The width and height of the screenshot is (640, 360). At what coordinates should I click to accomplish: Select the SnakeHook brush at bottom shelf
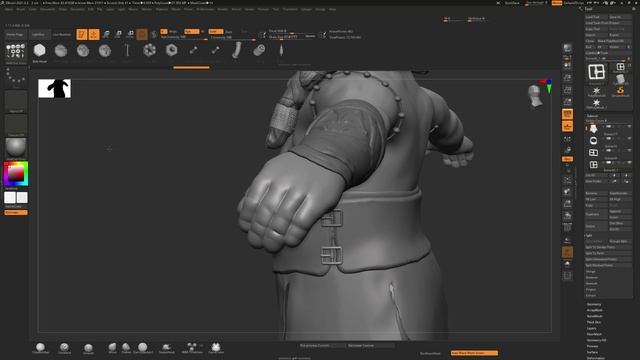pos(166,348)
